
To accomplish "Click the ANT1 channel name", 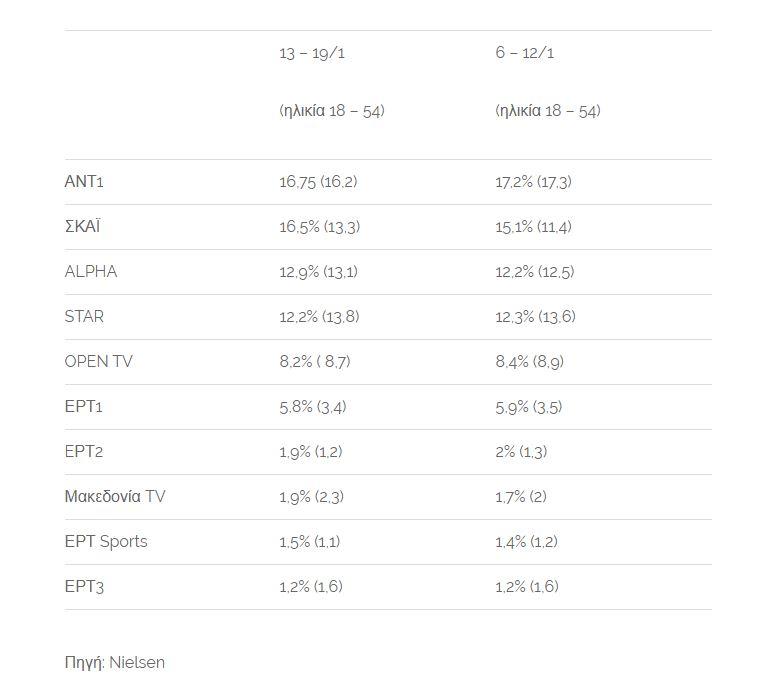I will (x=84, y=182).
